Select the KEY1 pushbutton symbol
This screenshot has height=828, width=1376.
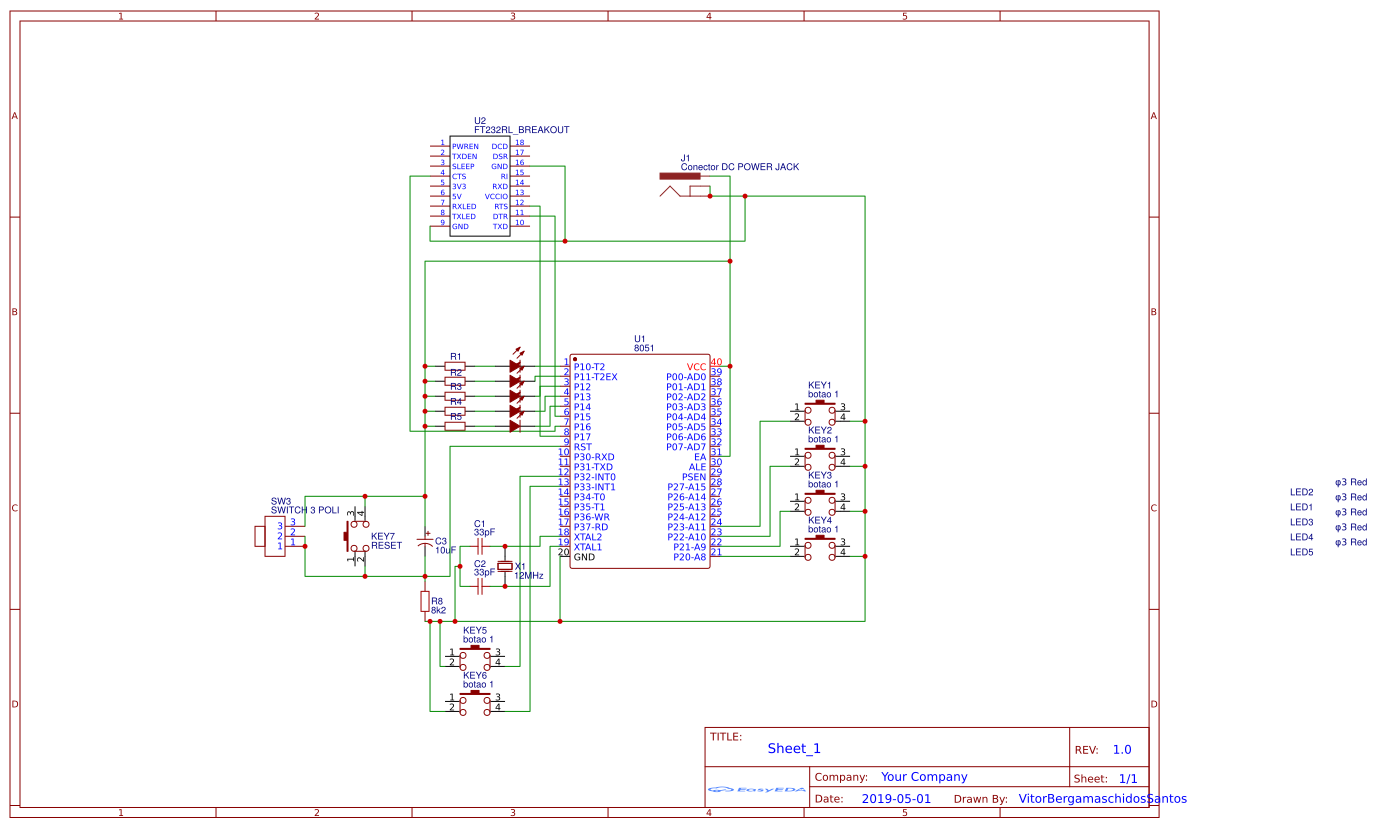coord(820,410)
